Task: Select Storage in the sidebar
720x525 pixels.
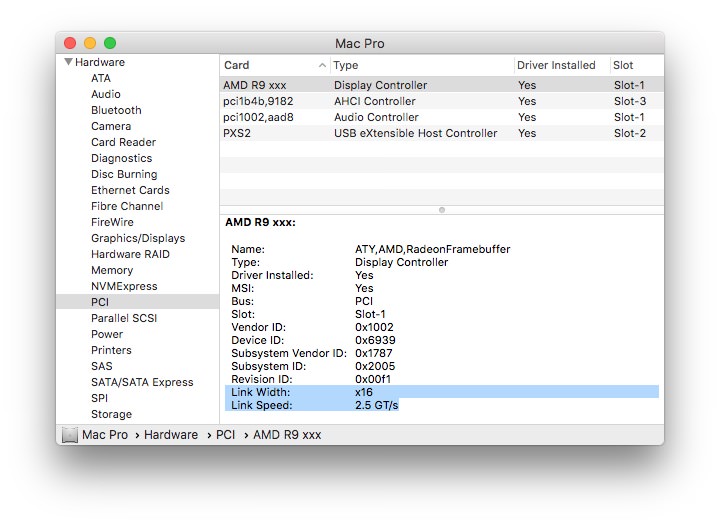Action: click(x=112, y=414)
